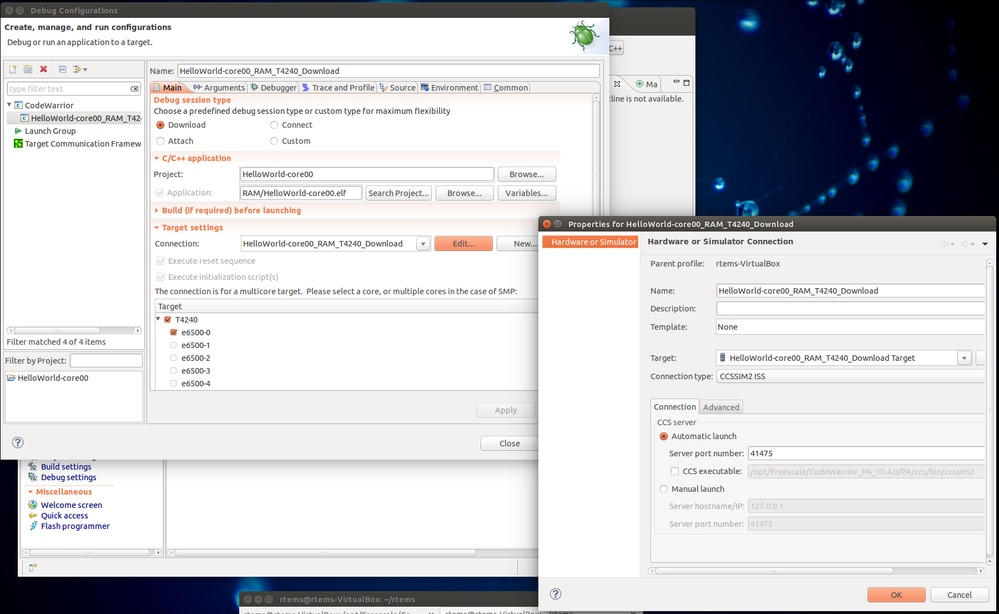999x614 pixels.
Task: Toggle the T4240 target checkbox
Action: [x=168, y=320]
